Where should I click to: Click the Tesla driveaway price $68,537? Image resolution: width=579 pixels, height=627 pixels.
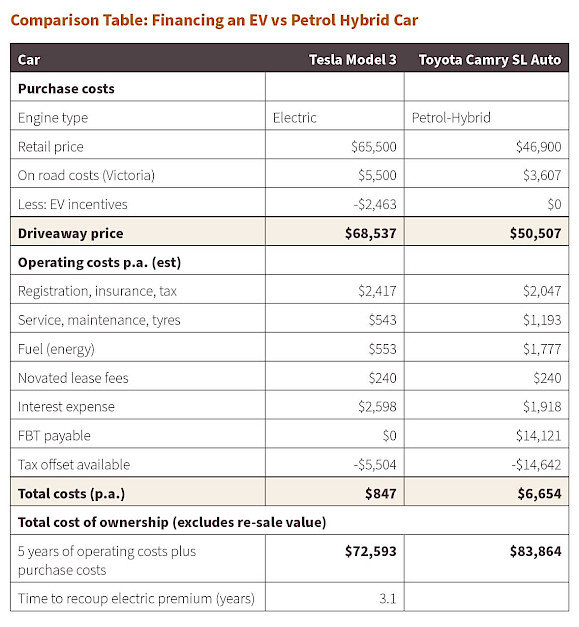(x=371, y=233)
